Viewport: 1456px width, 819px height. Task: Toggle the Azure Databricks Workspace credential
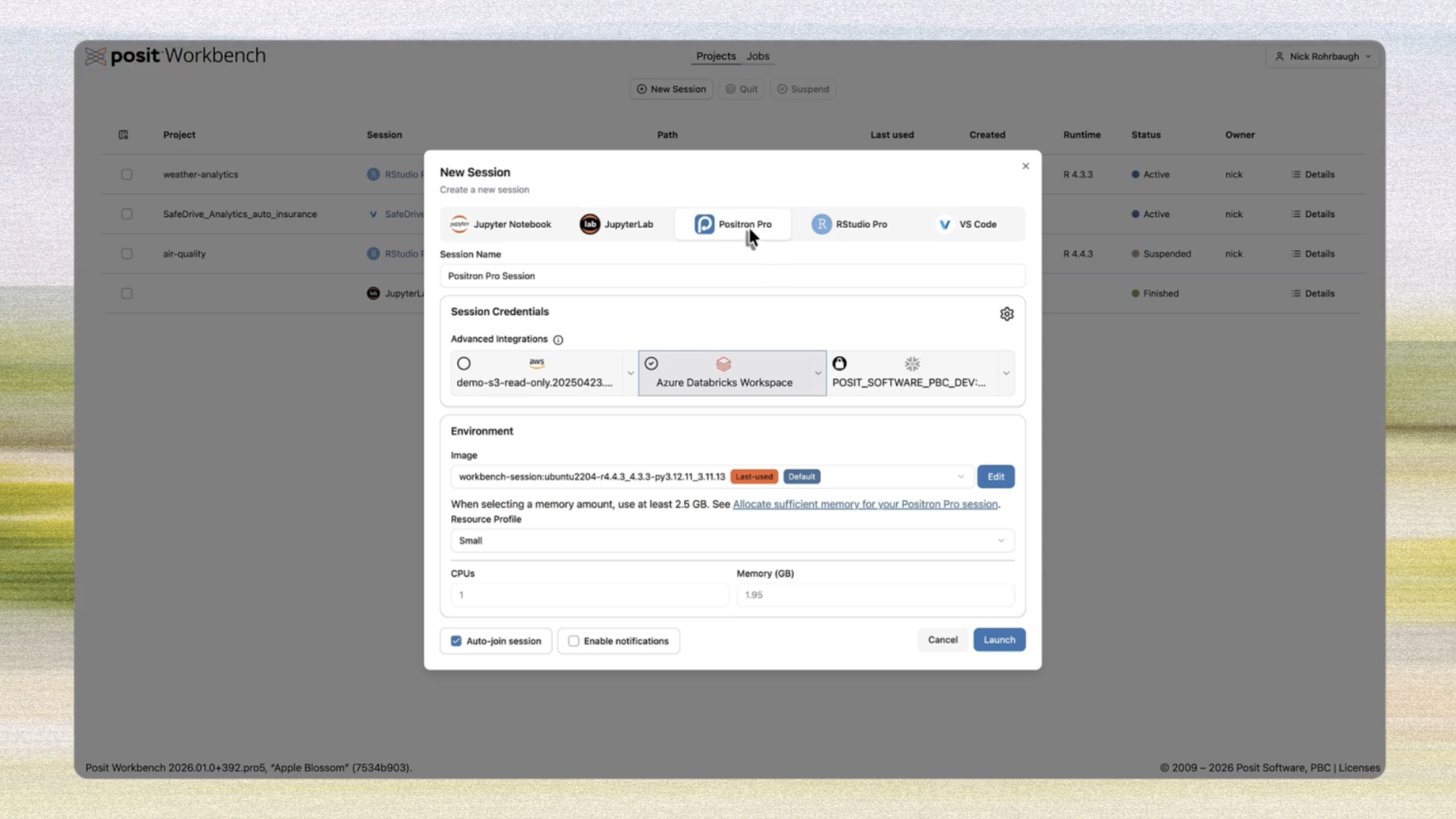[651, 363]
